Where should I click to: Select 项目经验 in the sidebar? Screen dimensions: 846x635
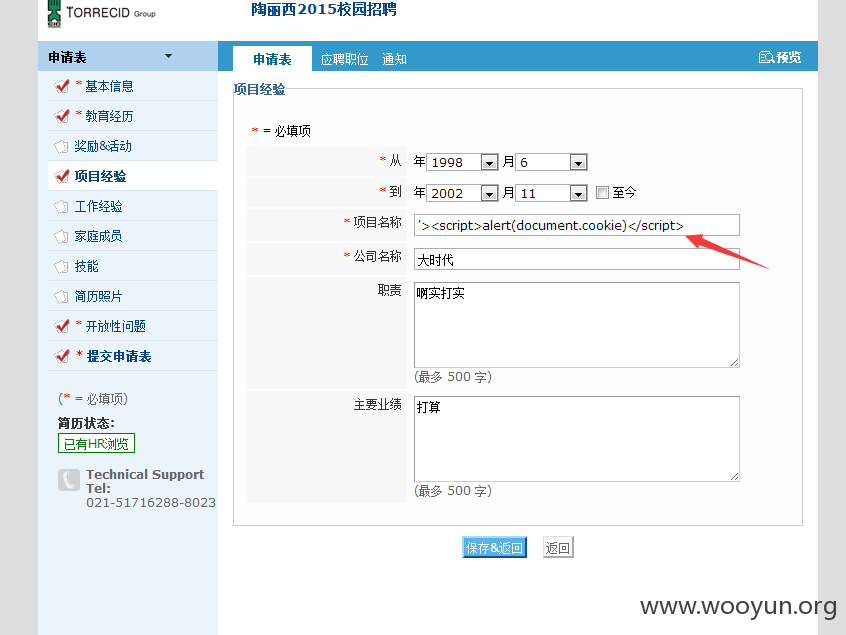click(x=100, y=176)
